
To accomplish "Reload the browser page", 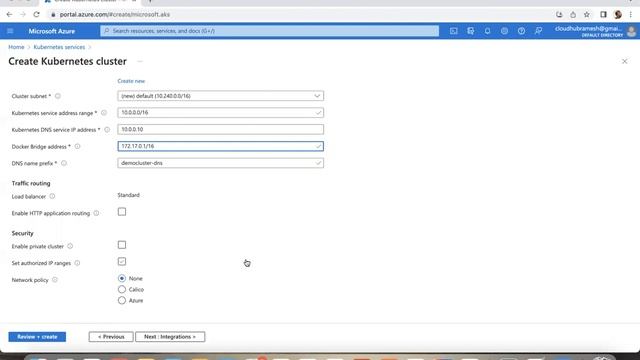I will point(36,14).
